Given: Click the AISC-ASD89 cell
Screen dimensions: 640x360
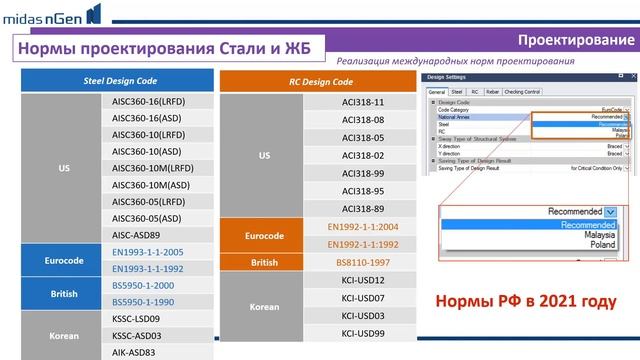Looking at the screenshot, I should [158, 235].
